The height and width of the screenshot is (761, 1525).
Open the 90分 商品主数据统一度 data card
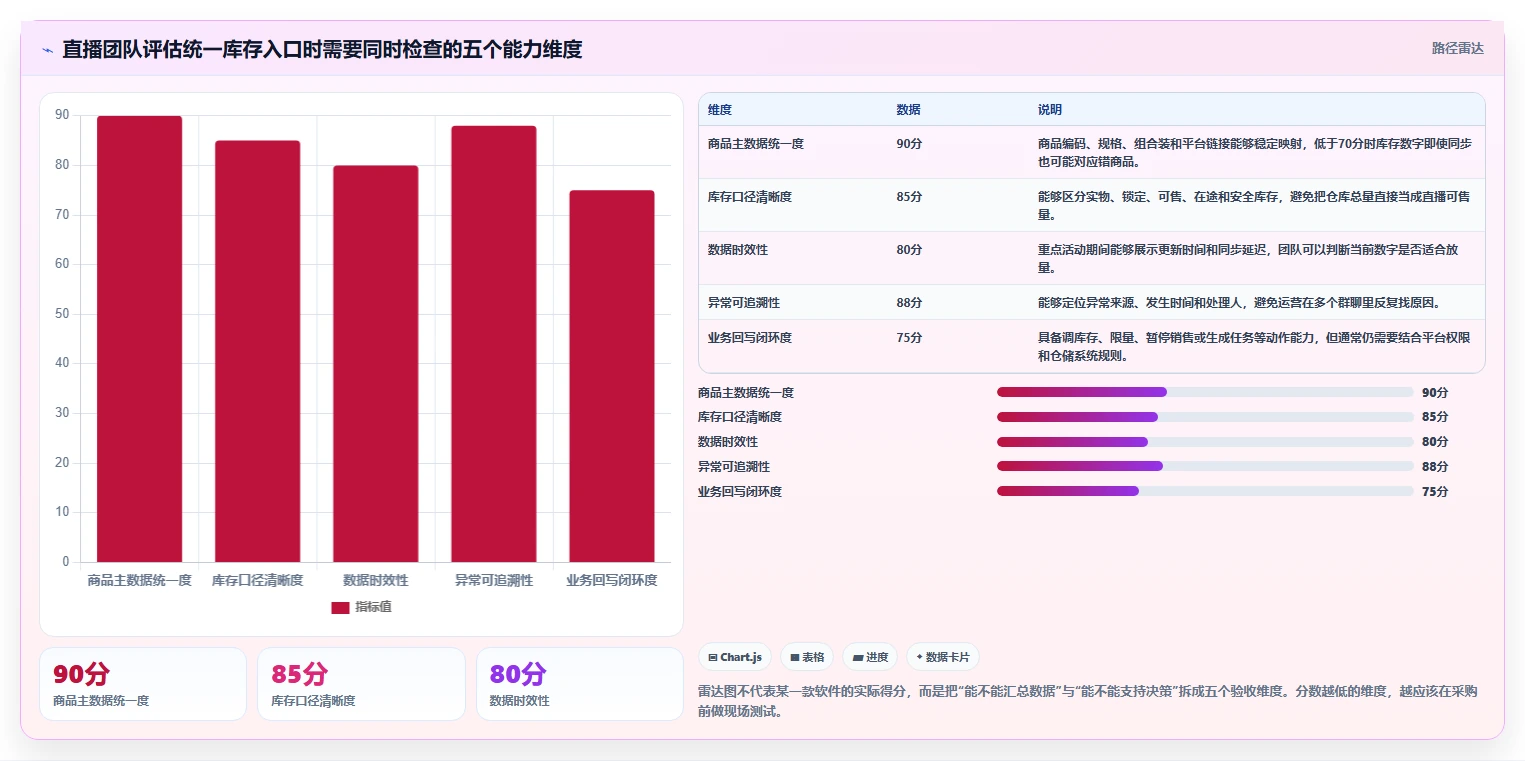pyautogui.click(x=143, y=684)
